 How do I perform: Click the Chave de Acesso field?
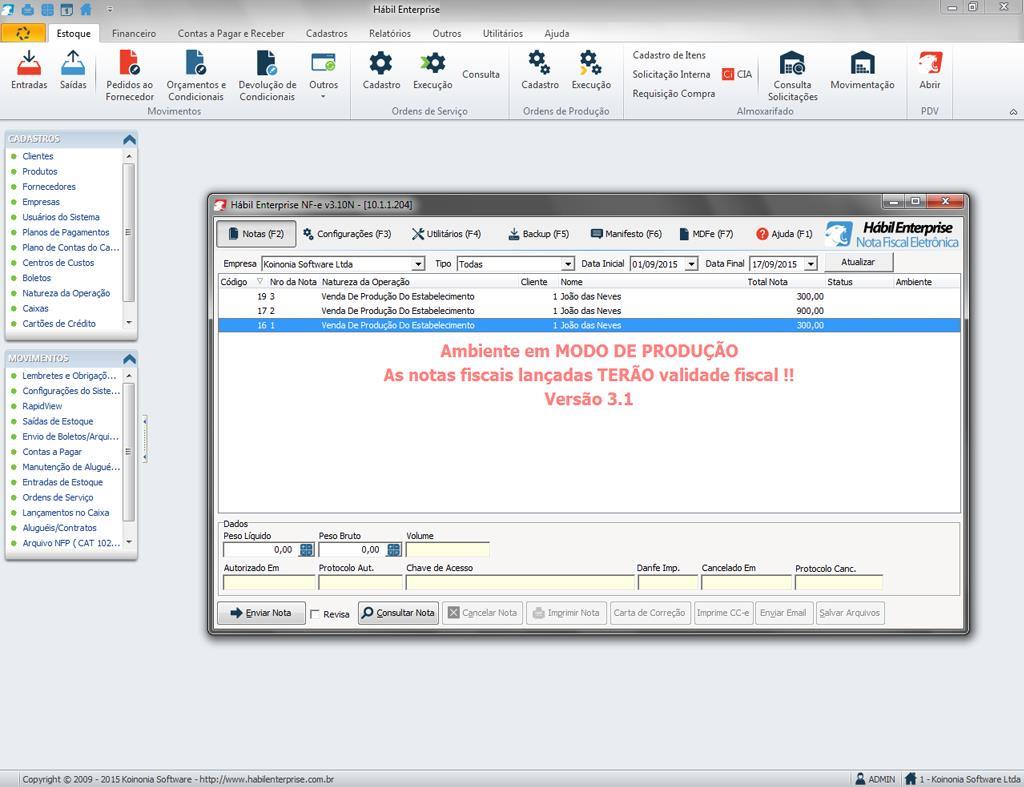(x=520, y=582)
